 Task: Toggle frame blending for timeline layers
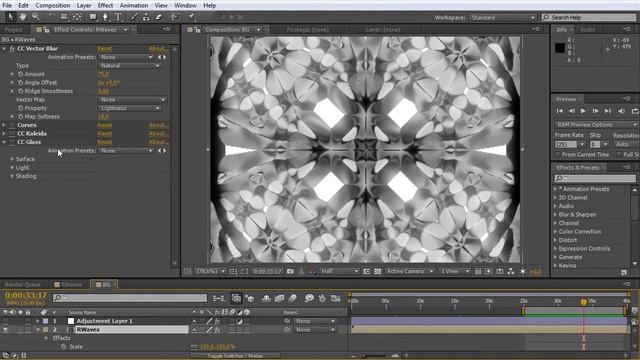280,298
